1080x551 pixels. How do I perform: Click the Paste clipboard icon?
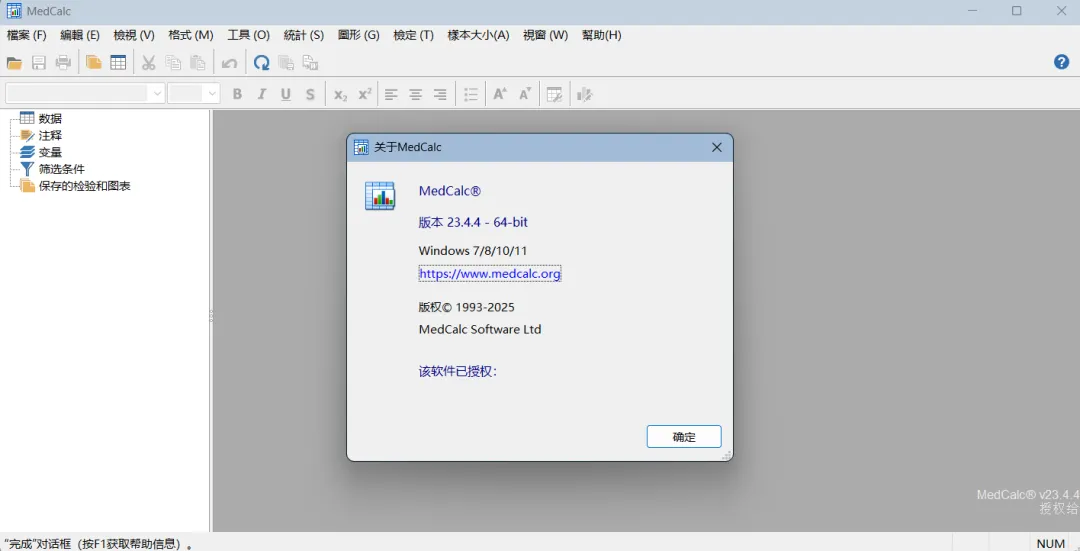(198, 63)
